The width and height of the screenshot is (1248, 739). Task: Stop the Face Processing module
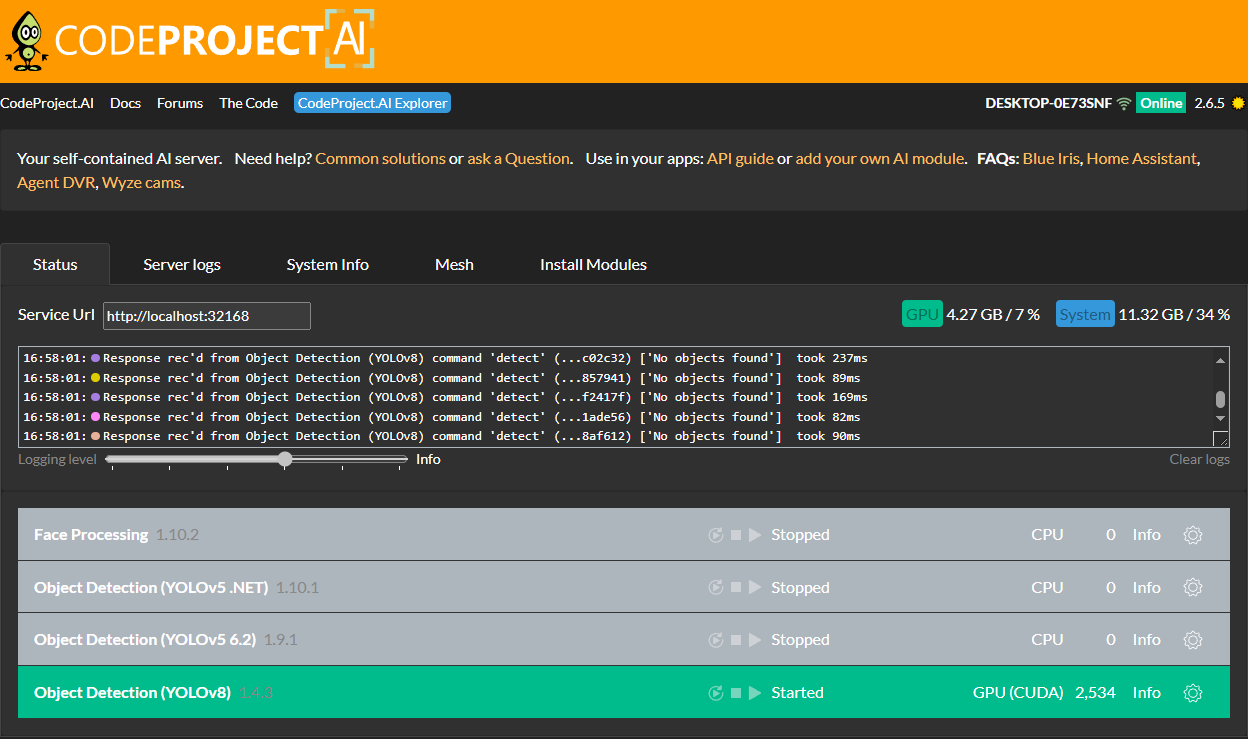(736, 535)
